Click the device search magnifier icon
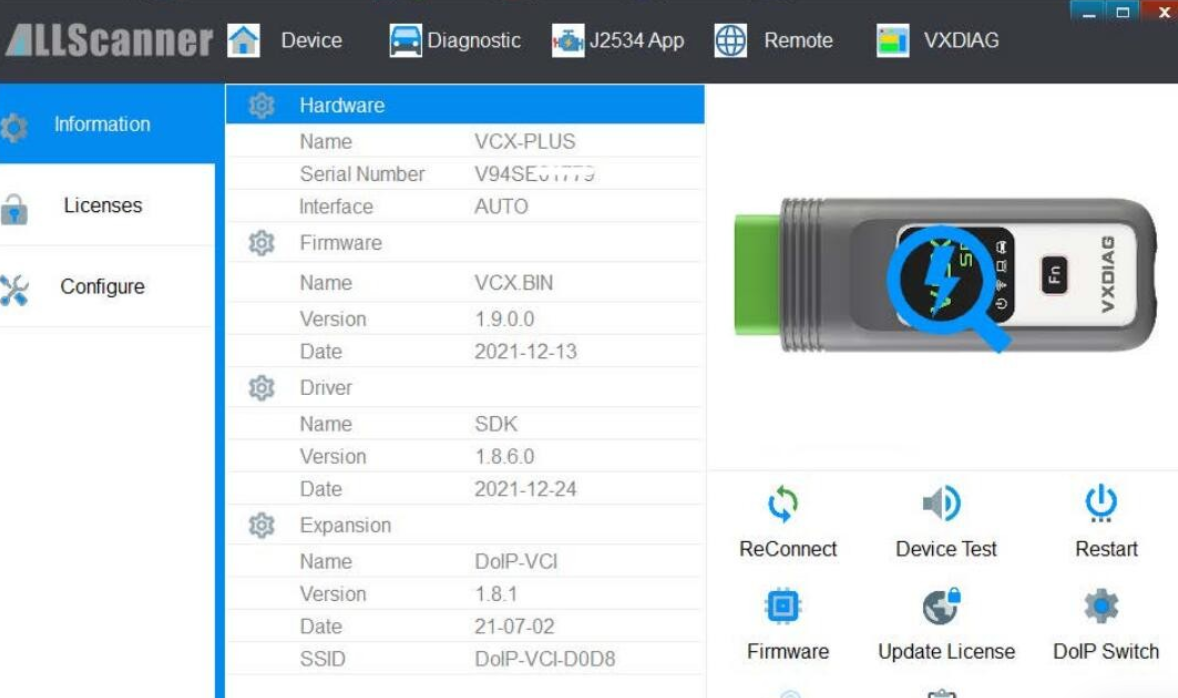This screenshot has width=1178, height=698. tap(948, 287)
